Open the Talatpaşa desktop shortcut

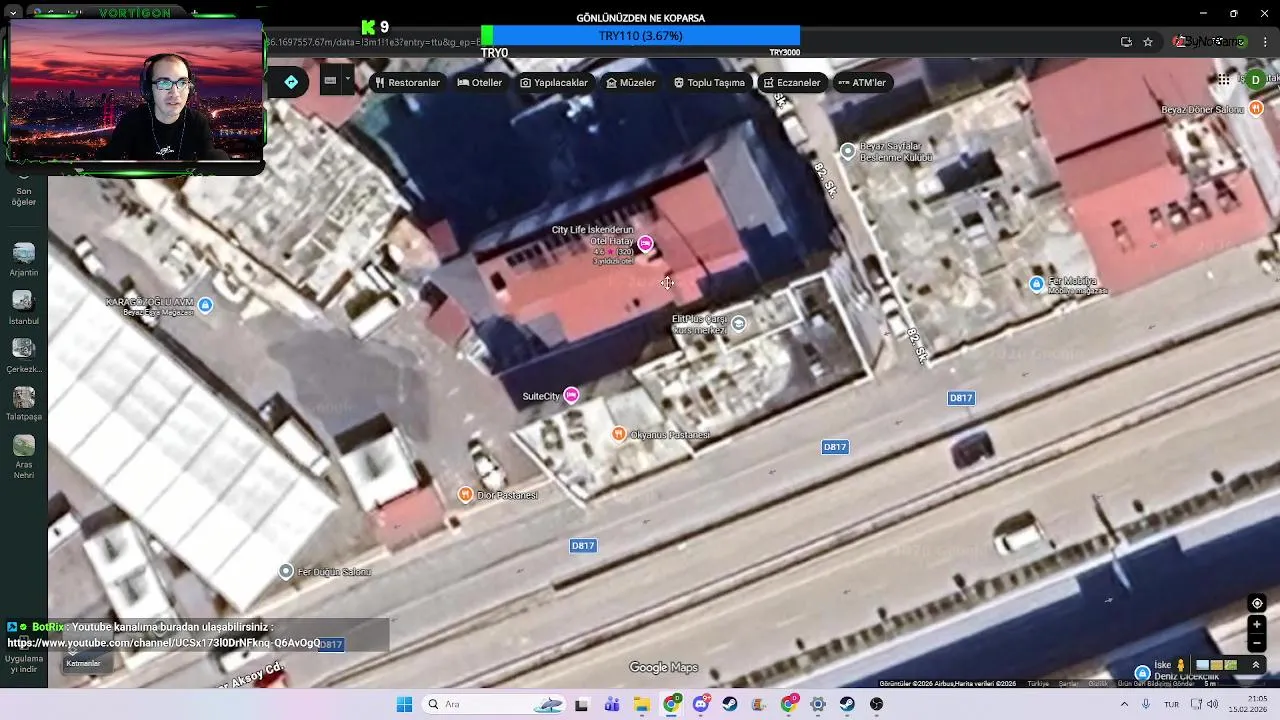(x=23, y=403)
